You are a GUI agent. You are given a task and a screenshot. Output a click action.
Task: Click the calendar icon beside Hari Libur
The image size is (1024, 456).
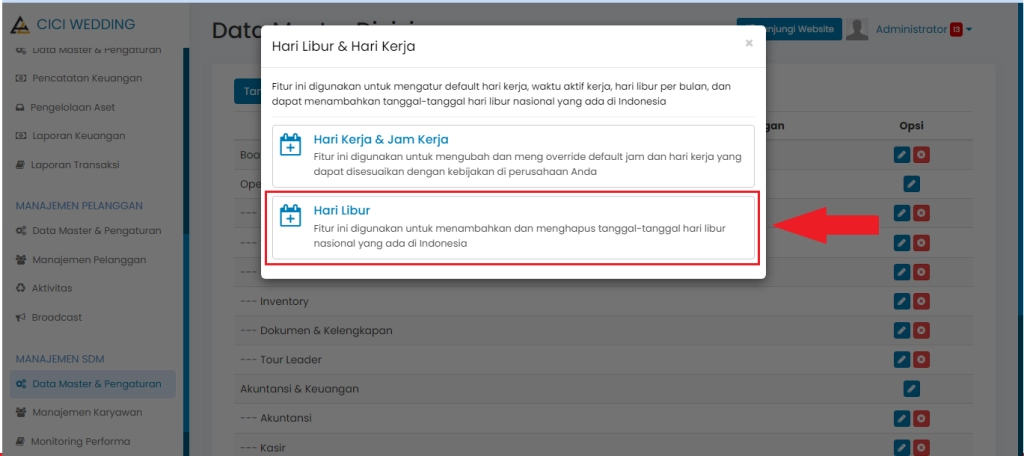click(290, 216)
